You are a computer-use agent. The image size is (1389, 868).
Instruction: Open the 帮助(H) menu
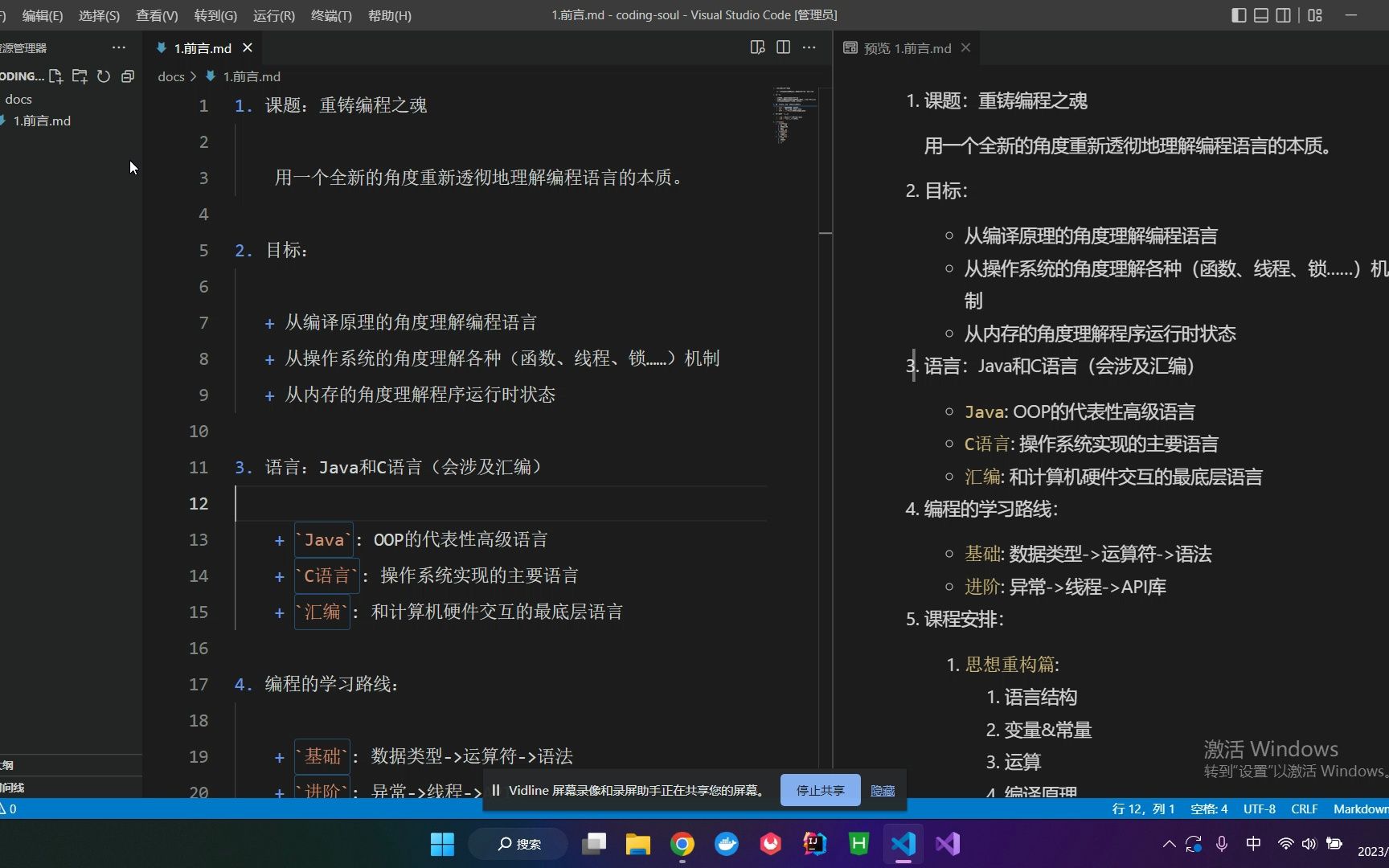390,15
